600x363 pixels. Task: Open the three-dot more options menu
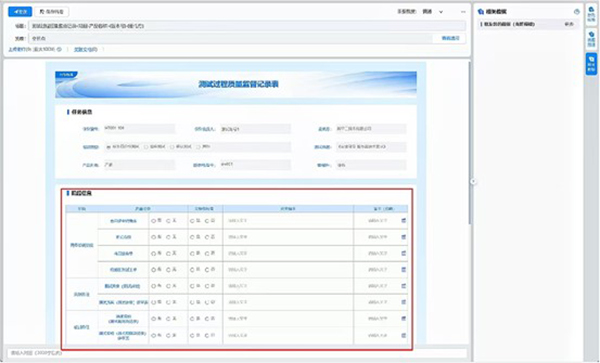coord(463,11)
